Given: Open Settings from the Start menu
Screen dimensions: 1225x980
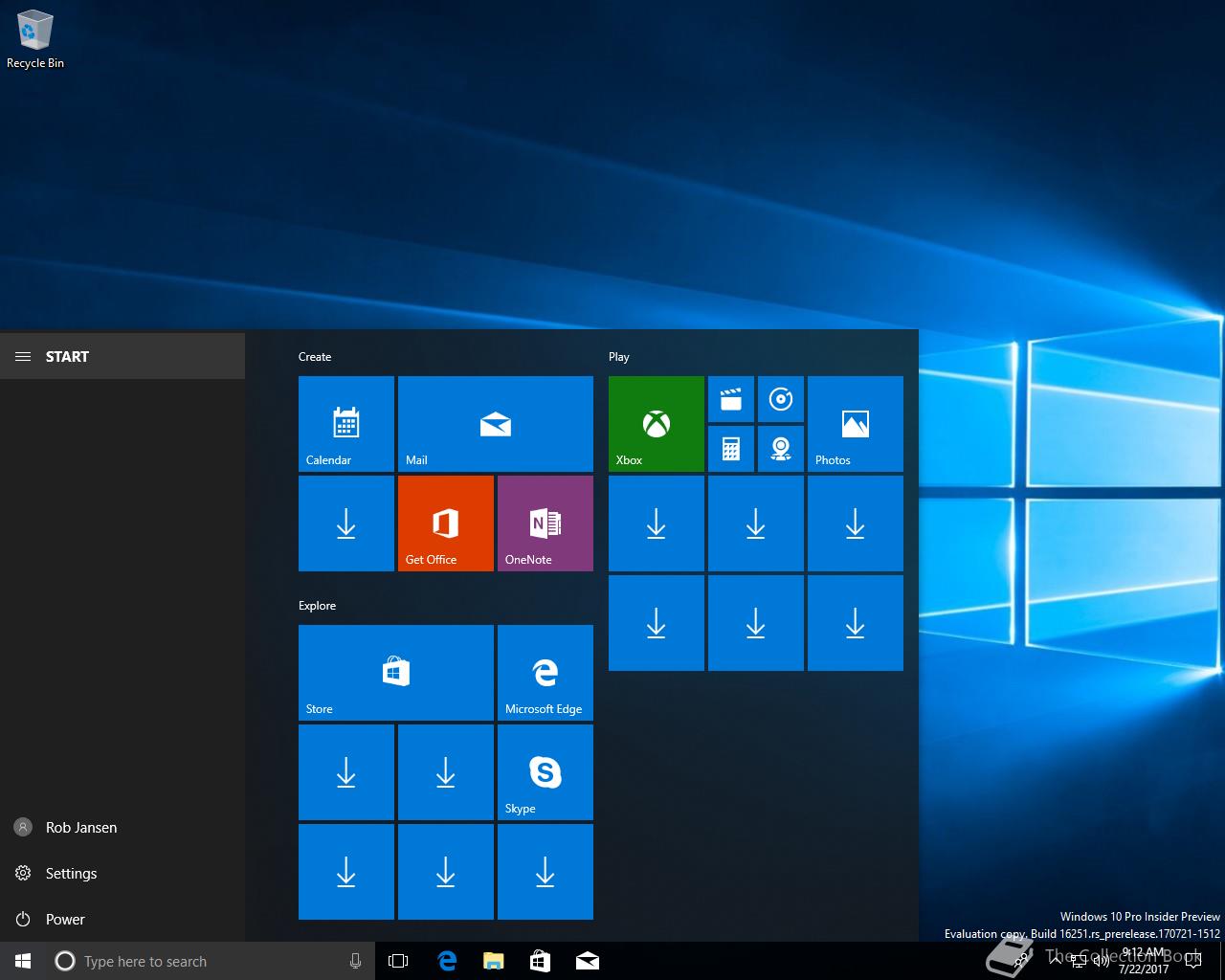Looking at the screenshot, I should (x=122, y=874).
